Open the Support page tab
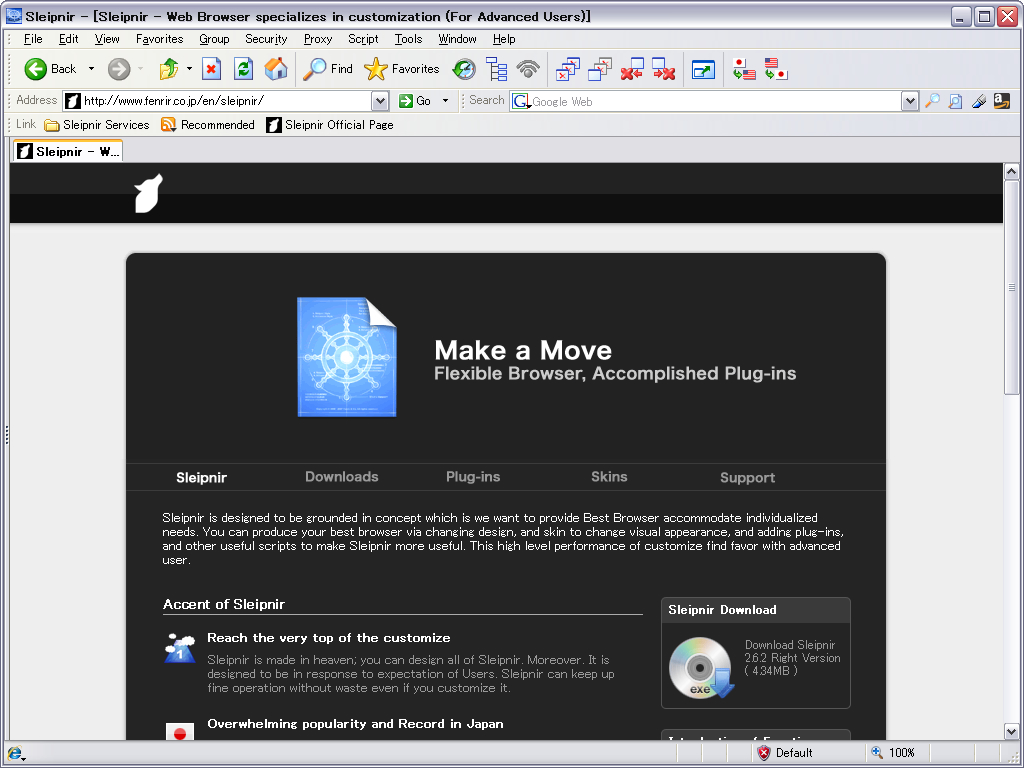The height and width of the screenshot is (768, 1024). point(747,477)
